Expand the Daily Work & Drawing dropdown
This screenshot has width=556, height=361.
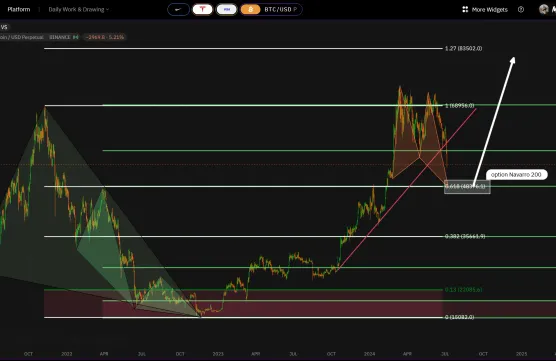pos(78,10)
